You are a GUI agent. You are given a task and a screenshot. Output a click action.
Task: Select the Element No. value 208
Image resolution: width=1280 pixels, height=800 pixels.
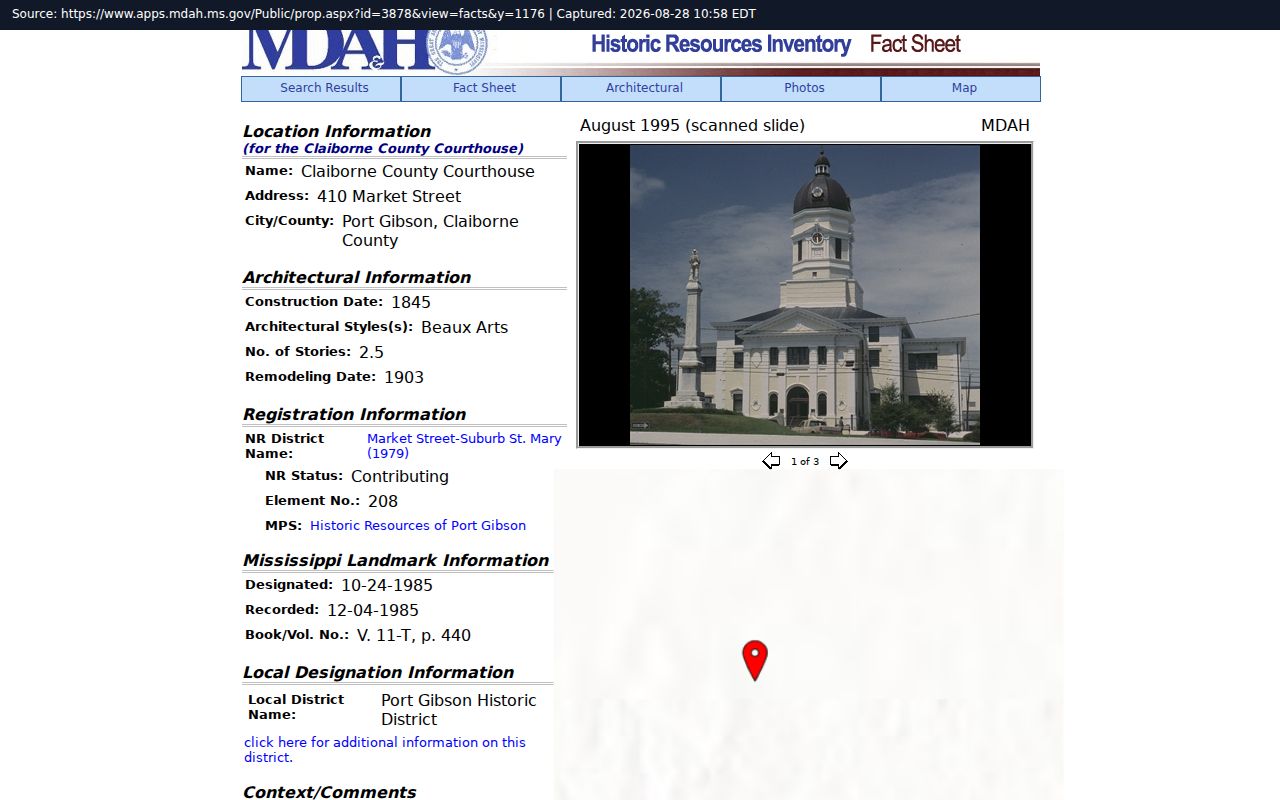click(383, 502)
